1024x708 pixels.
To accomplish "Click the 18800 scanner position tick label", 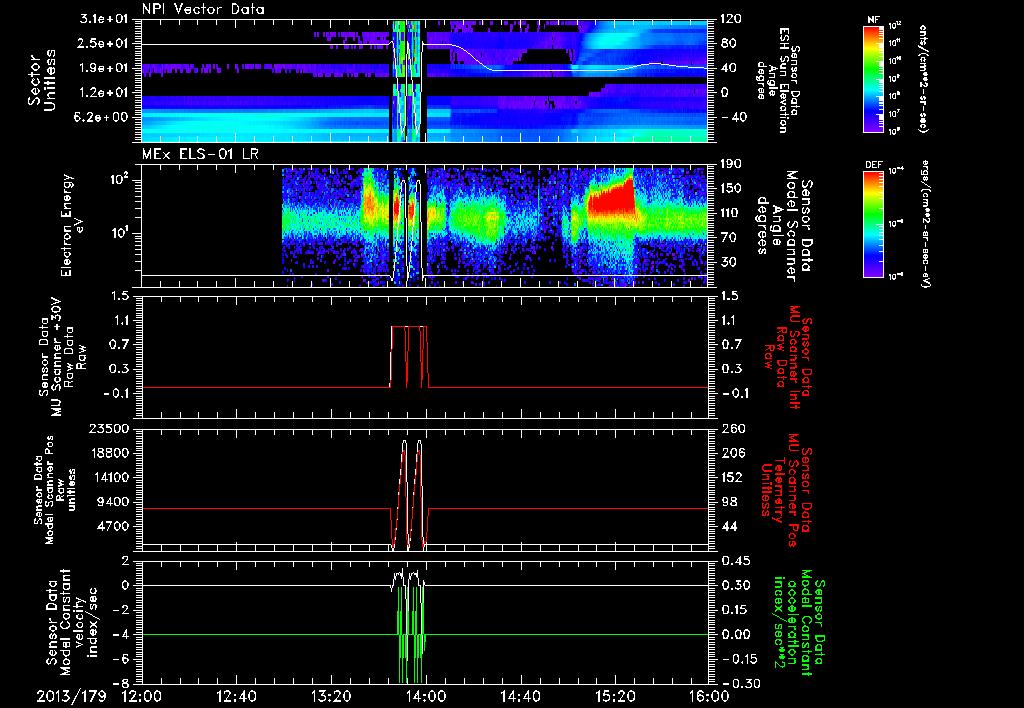I will (x=110, y=453).
